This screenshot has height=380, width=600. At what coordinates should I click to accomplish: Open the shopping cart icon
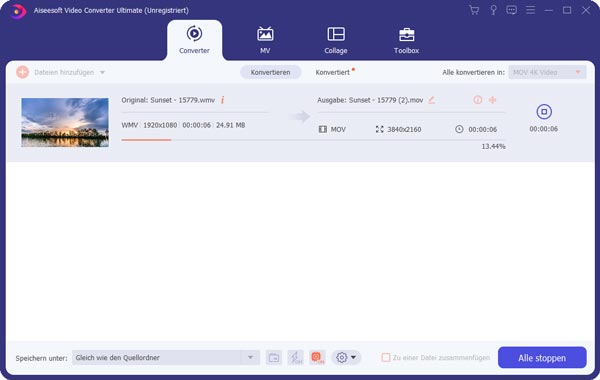click(x=474, y=10)
